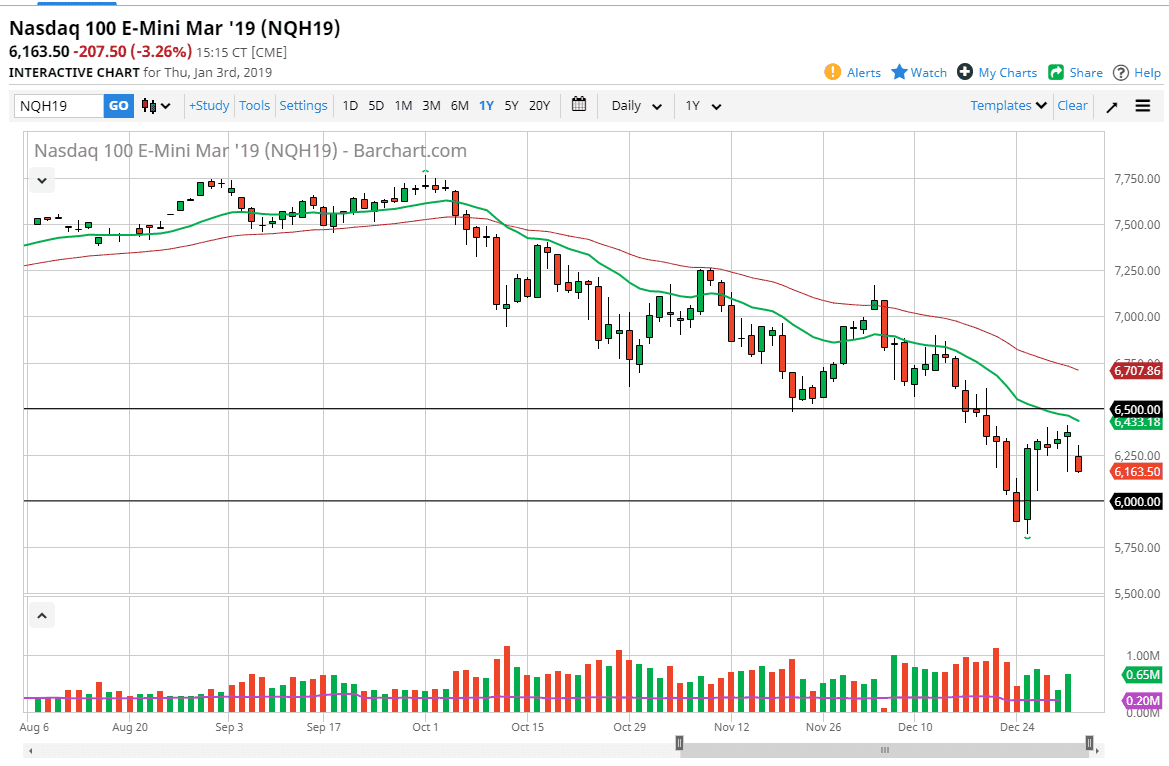Open the hamburger chart menu
The height and width of the screenshot is (766, 1169).
(1142, 105)
